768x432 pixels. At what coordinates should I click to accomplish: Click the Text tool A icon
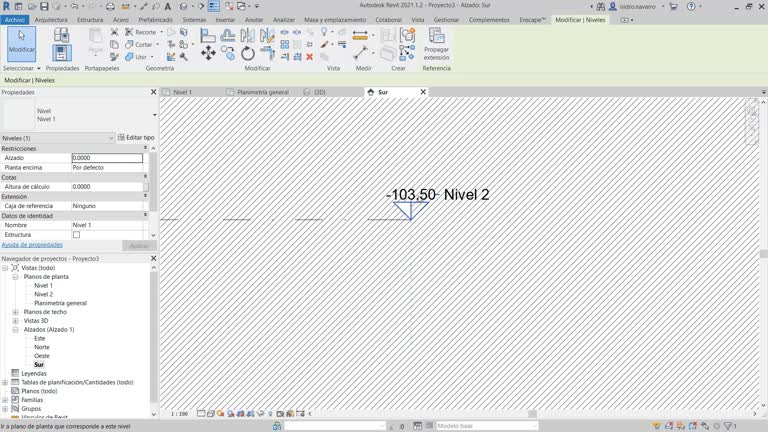pyautogui.click(x=168, y=6)
